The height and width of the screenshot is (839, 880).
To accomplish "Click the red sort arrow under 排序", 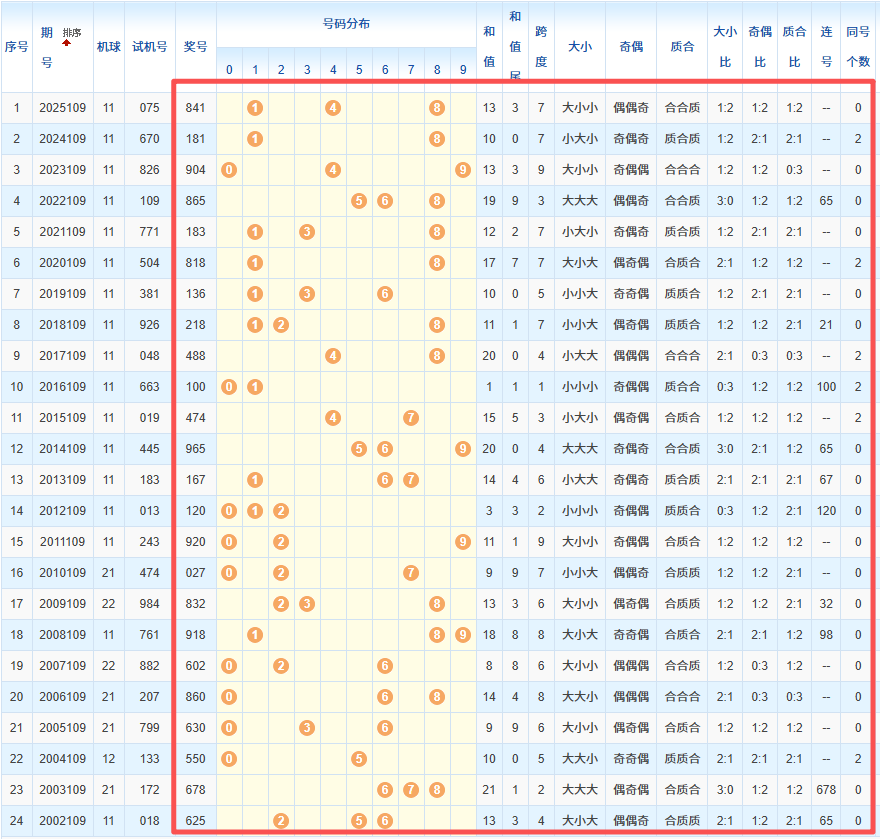I will tap(67, 44).
